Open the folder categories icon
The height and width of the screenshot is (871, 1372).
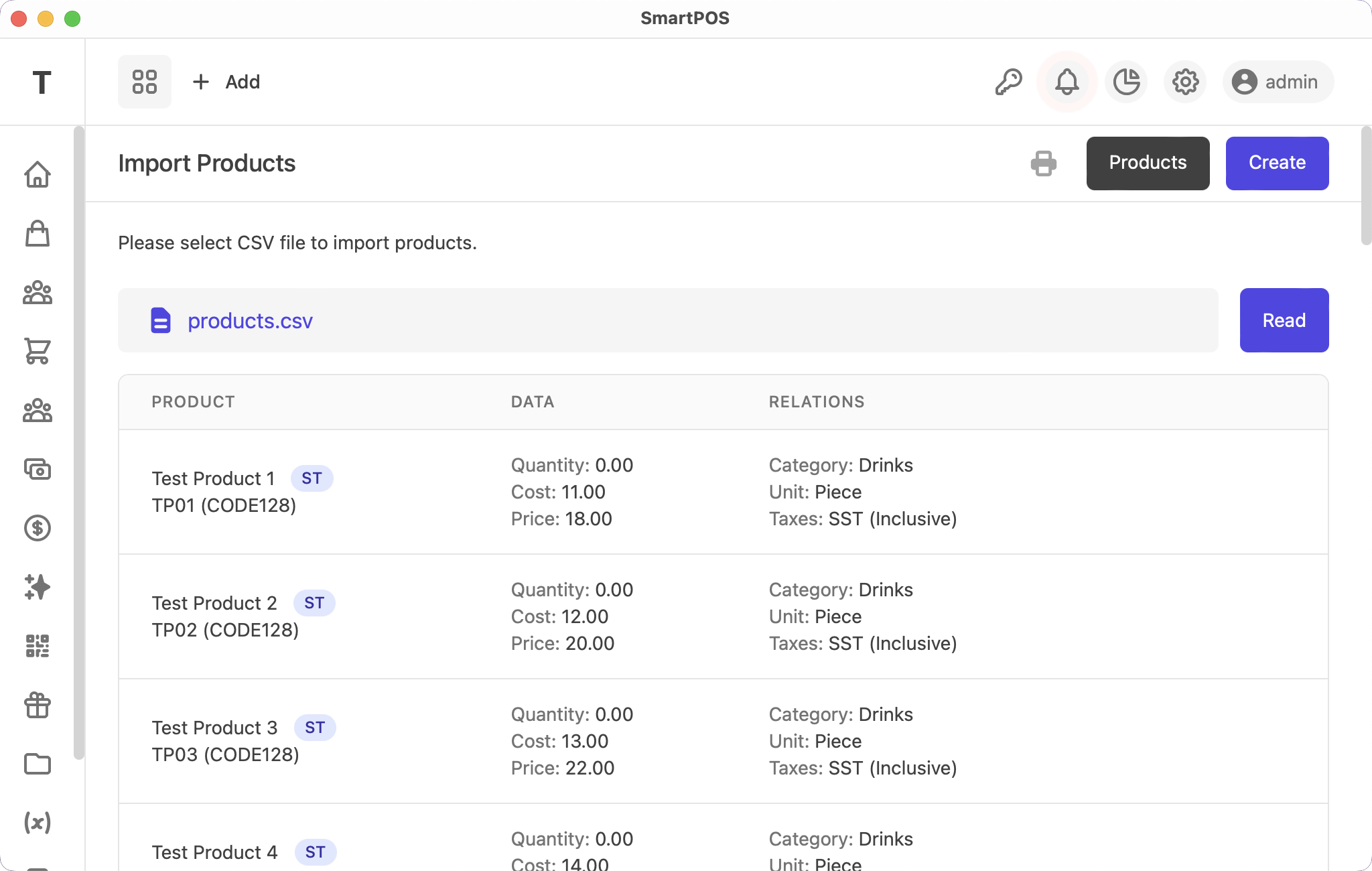click(38, 764)
